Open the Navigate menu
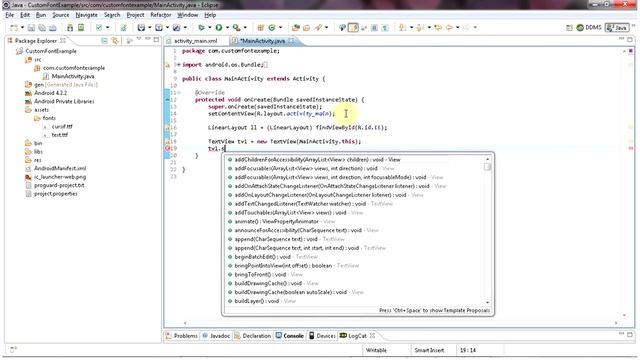640x360 pixels. 86,15
